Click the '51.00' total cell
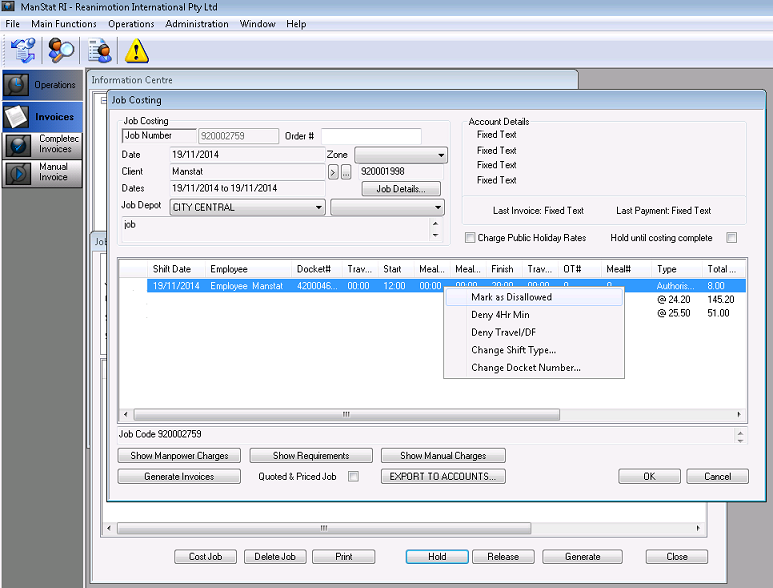 pos(718,313)
